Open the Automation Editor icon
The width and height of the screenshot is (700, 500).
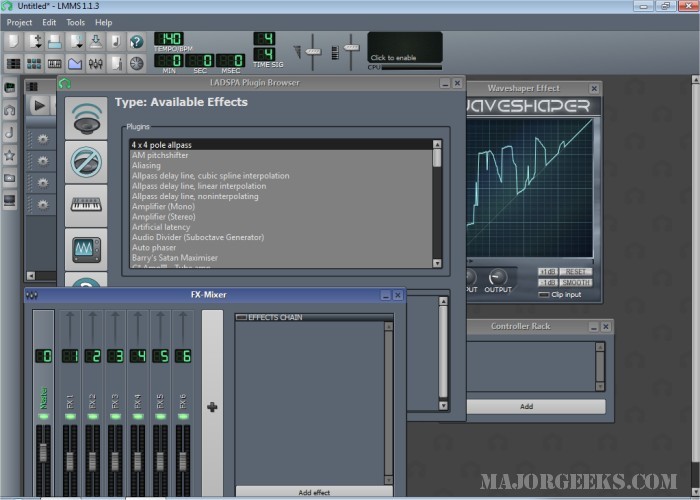click(75, 63)
